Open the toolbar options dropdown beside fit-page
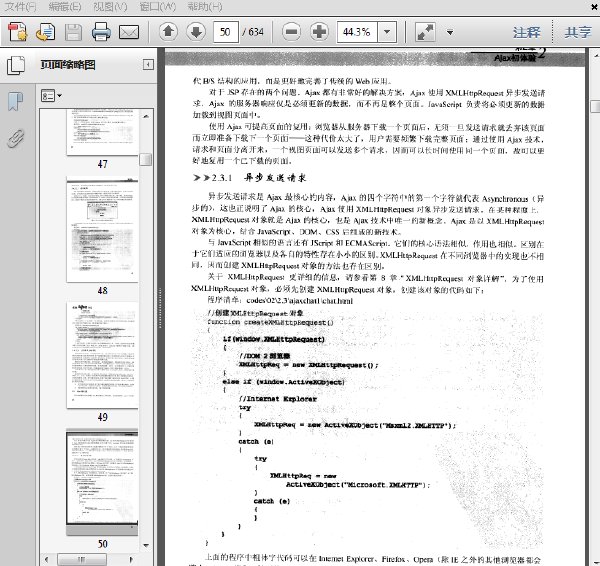 pos(450,33)
